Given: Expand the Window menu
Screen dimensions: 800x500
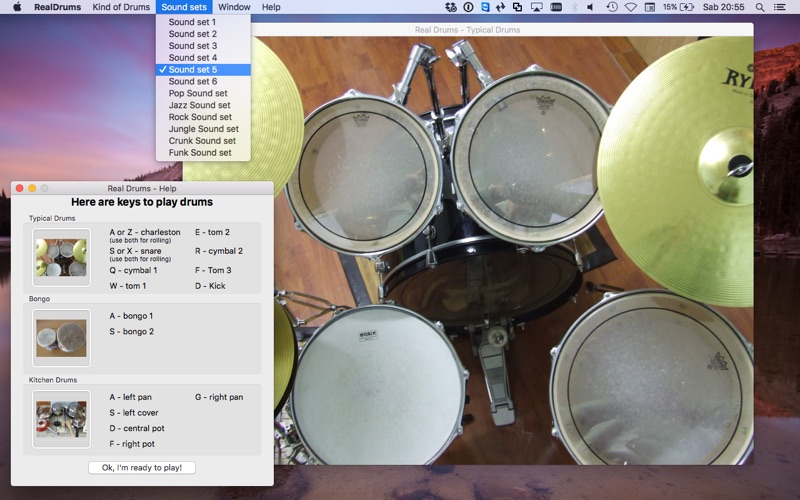Looking at the screenshot, I should point(234,7).
